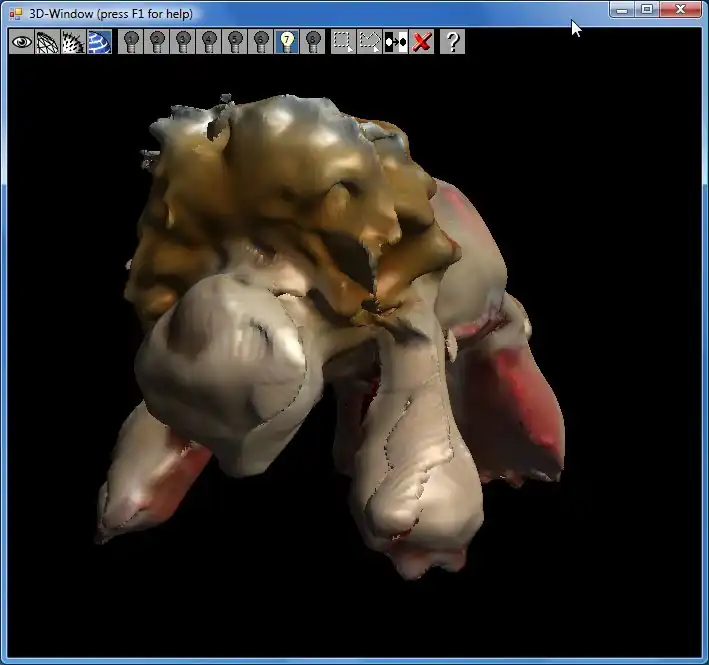Open help with the question mark icon
The width and height of the screenshot is (709, 665).
coord(453,41)
